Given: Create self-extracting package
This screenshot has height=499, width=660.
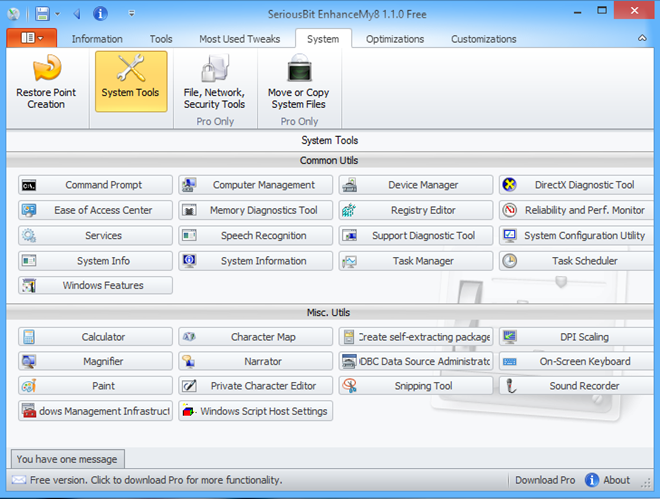Looking at the screenshot, I should point(415,337).
